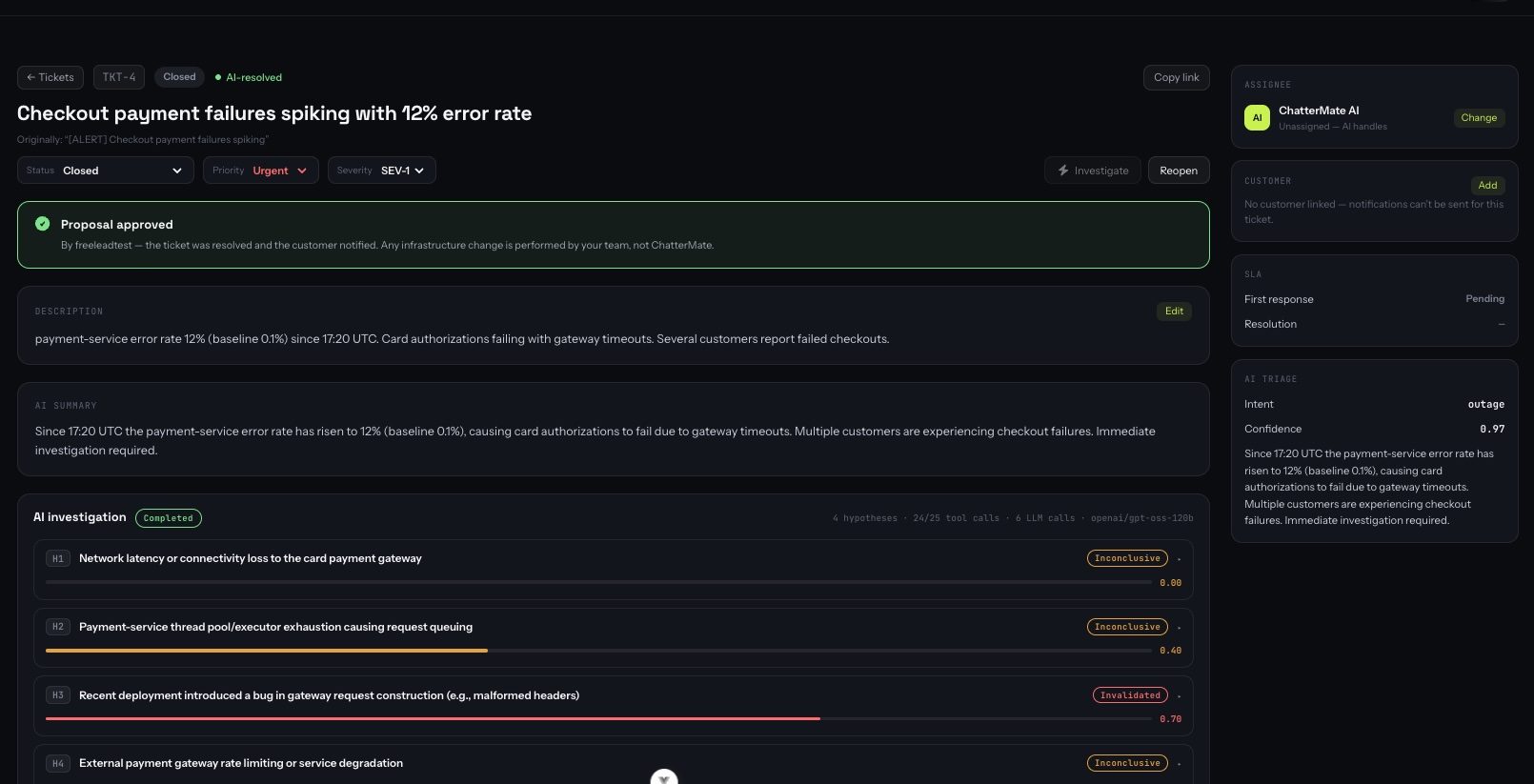Click the ticket title Checkout payment failures spiking
The image size is (1534, 784).
coord(274,113)
